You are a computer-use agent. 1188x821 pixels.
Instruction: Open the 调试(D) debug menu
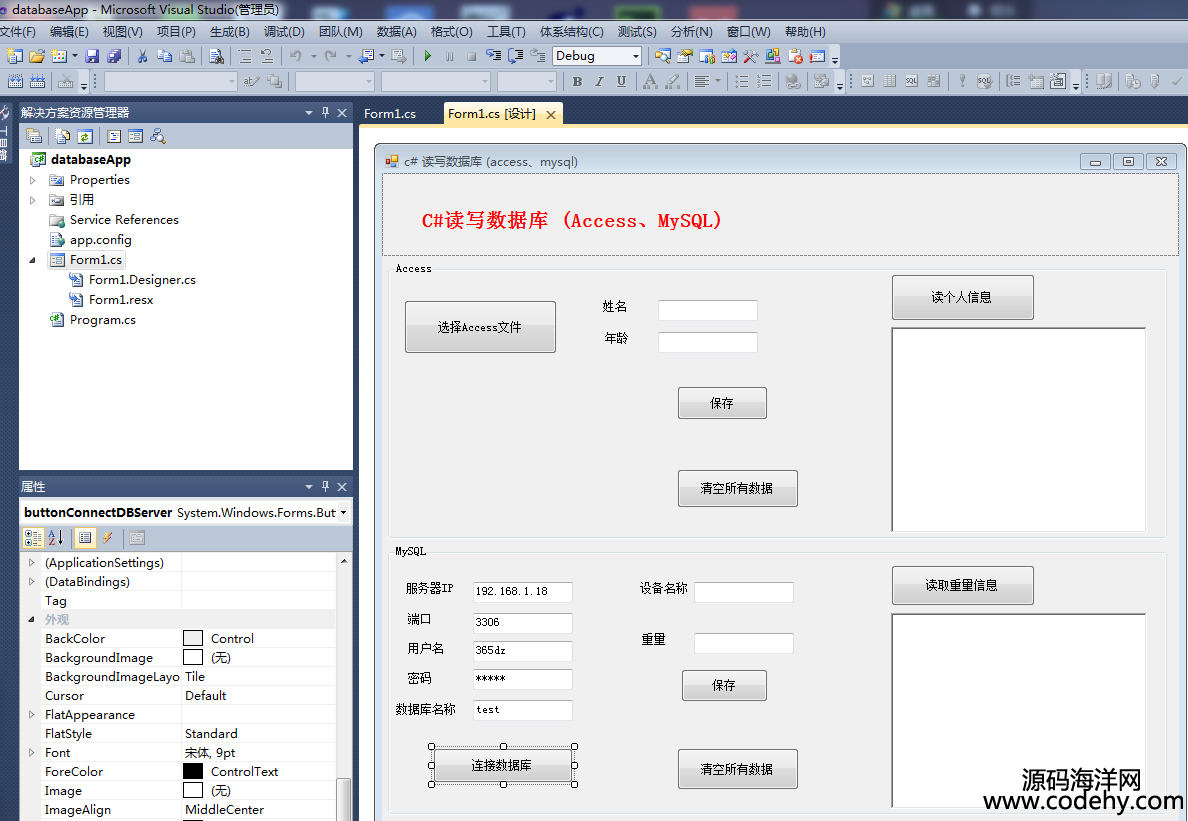point(284,32)
